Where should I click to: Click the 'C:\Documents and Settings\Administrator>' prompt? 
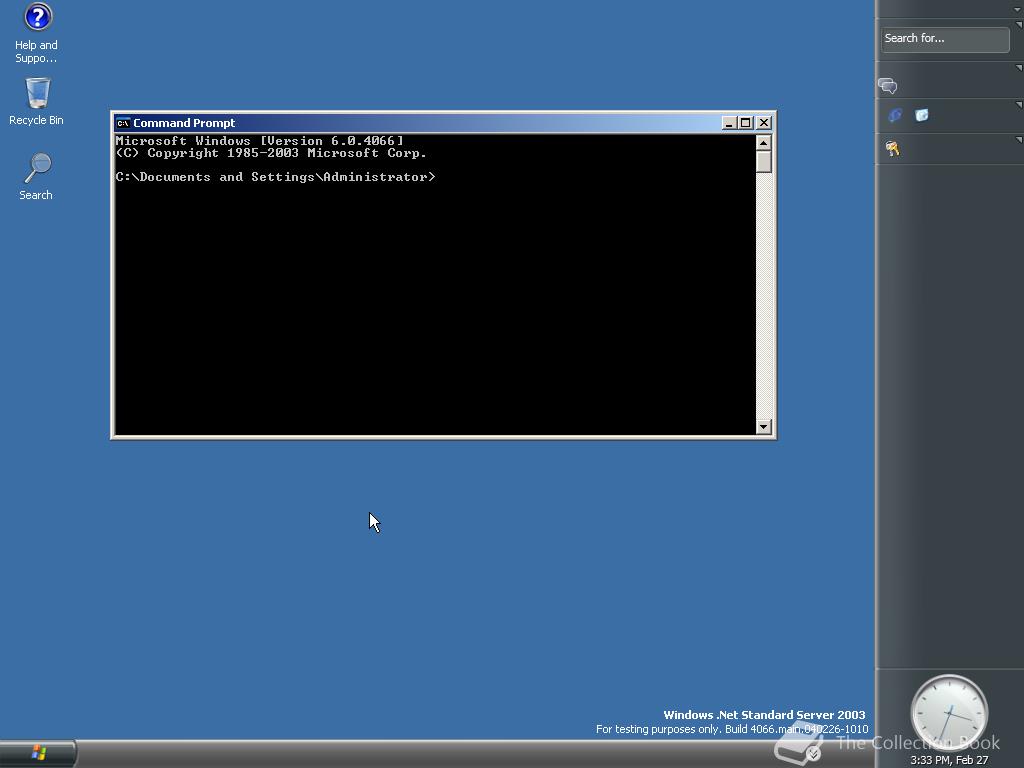[x=275, y=177]
